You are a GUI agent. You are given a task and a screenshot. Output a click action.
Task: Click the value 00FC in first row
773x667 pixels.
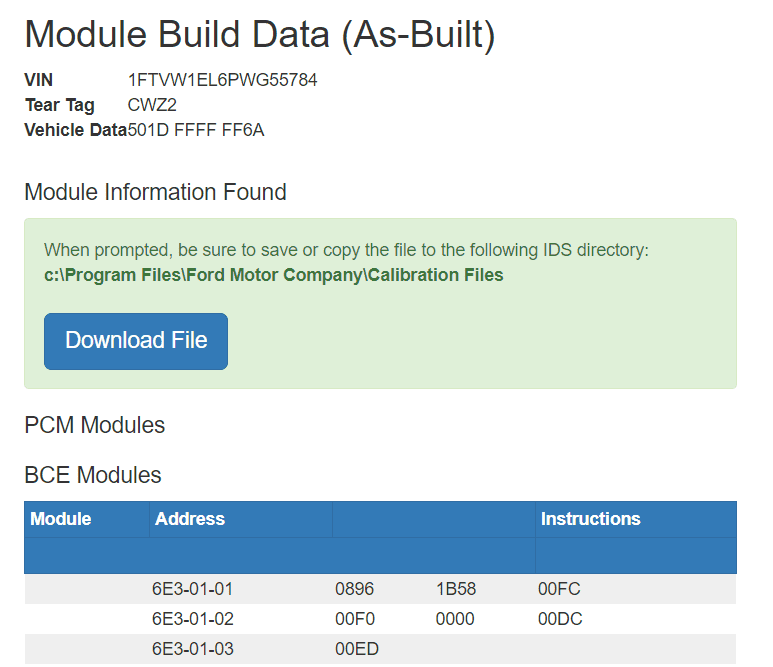[x=558, y=589]
